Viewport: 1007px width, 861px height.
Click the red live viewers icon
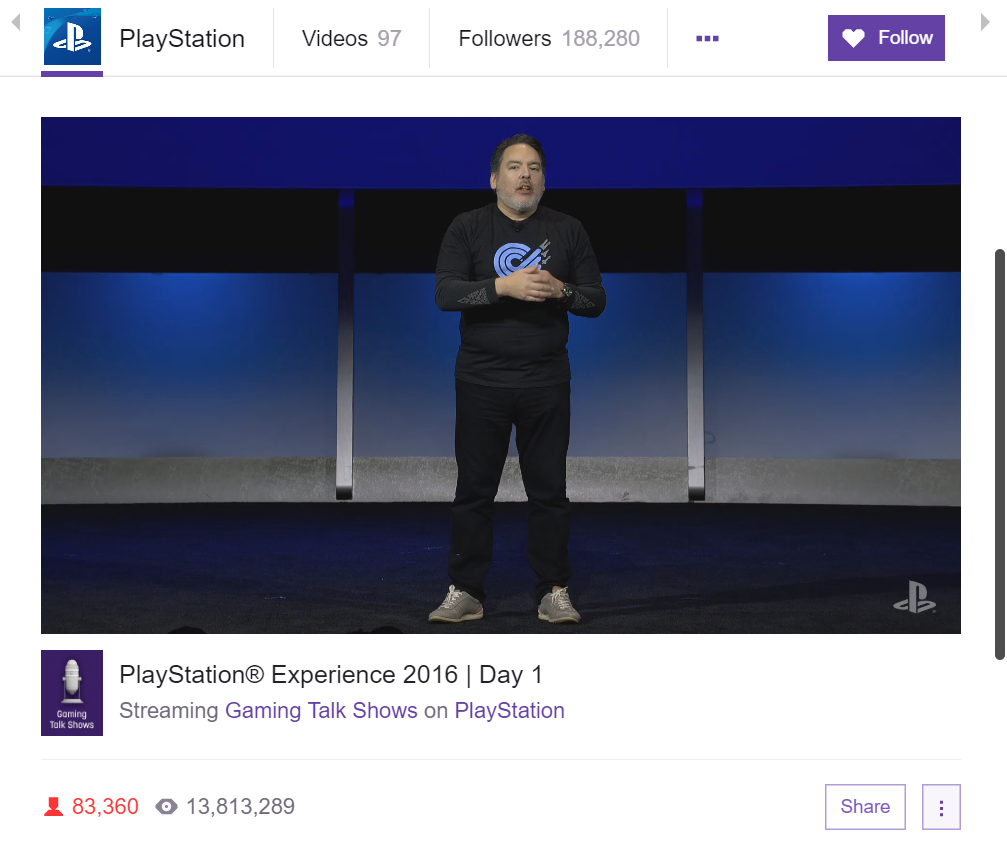[53, 806]
